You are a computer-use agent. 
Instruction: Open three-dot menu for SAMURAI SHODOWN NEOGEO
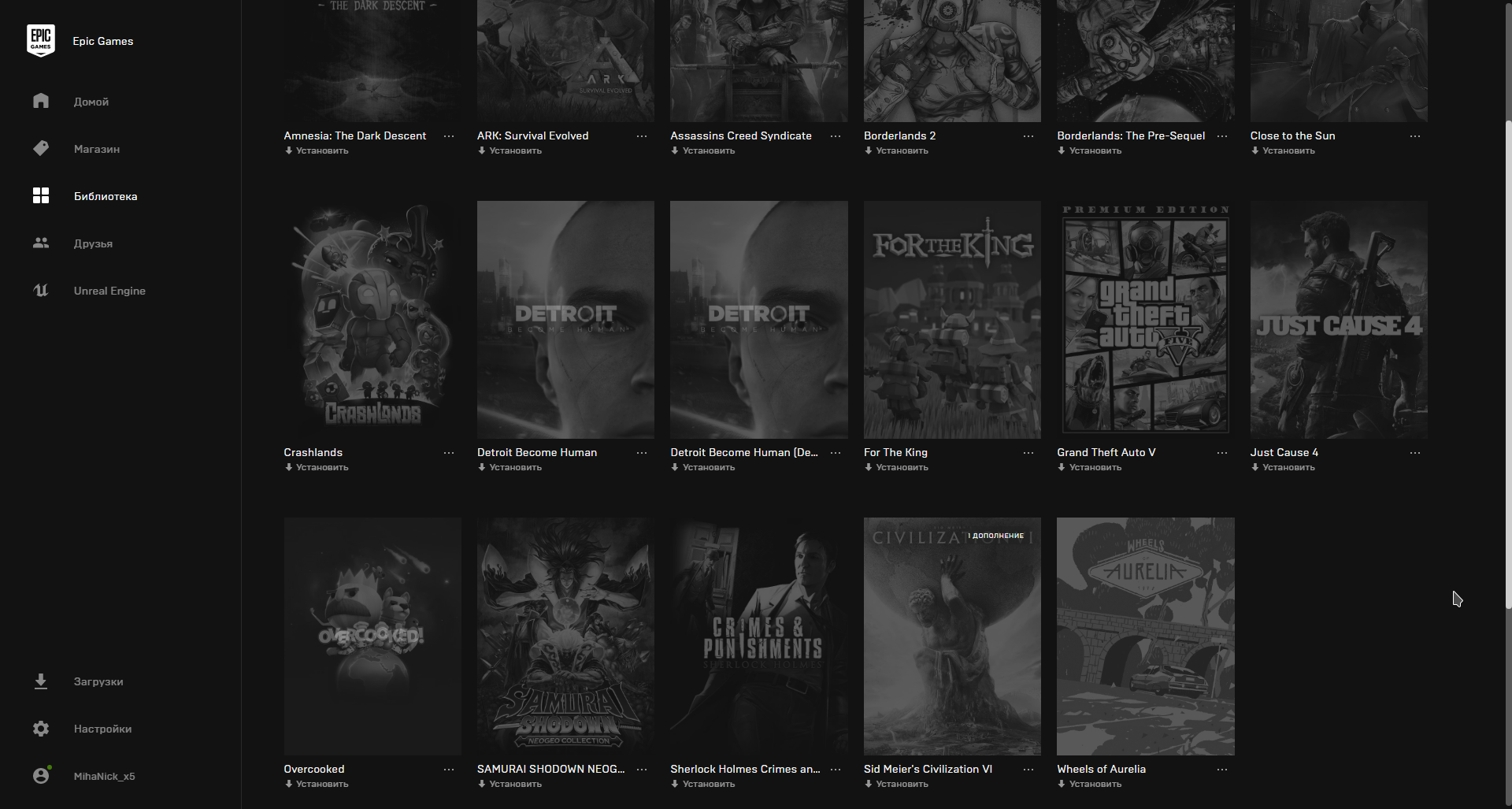coord(642,770)
